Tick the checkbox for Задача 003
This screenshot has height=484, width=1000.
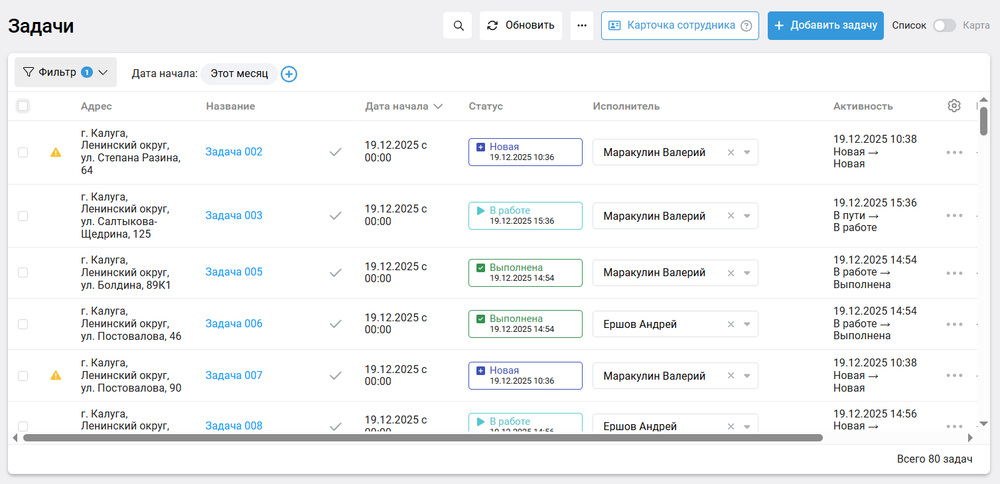pos(23,215)
